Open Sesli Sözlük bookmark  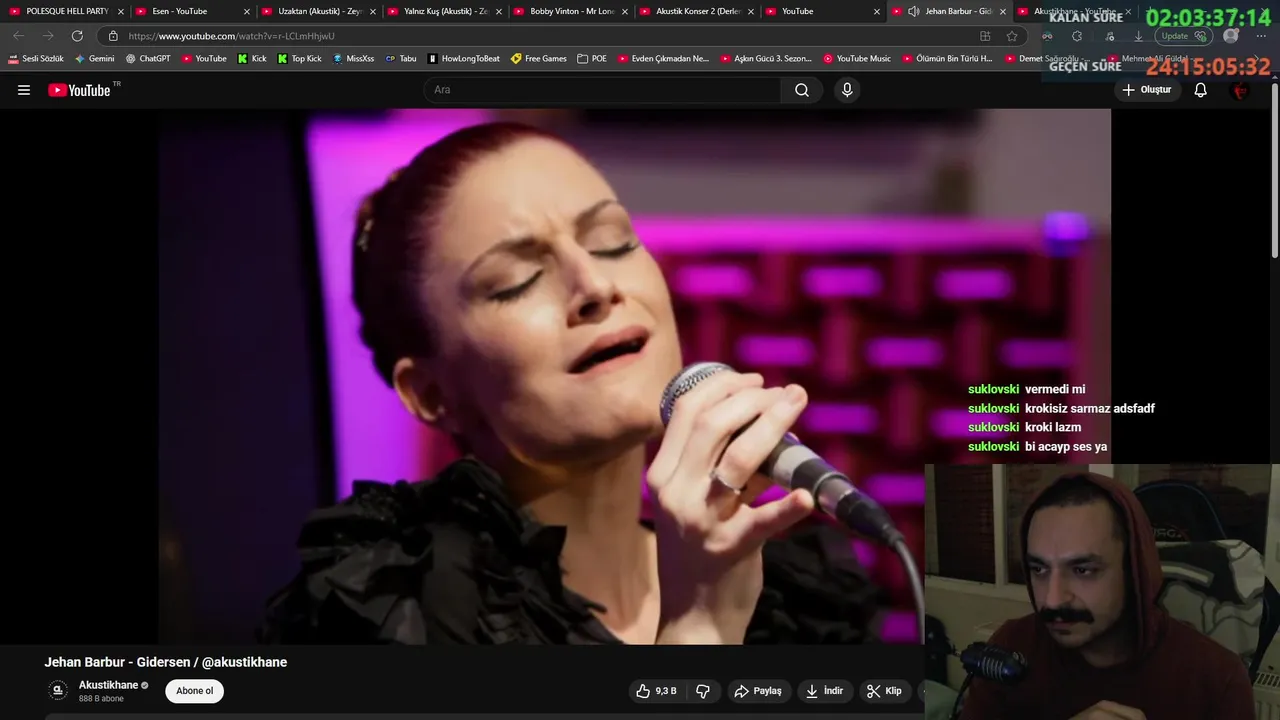pos(36,59)
